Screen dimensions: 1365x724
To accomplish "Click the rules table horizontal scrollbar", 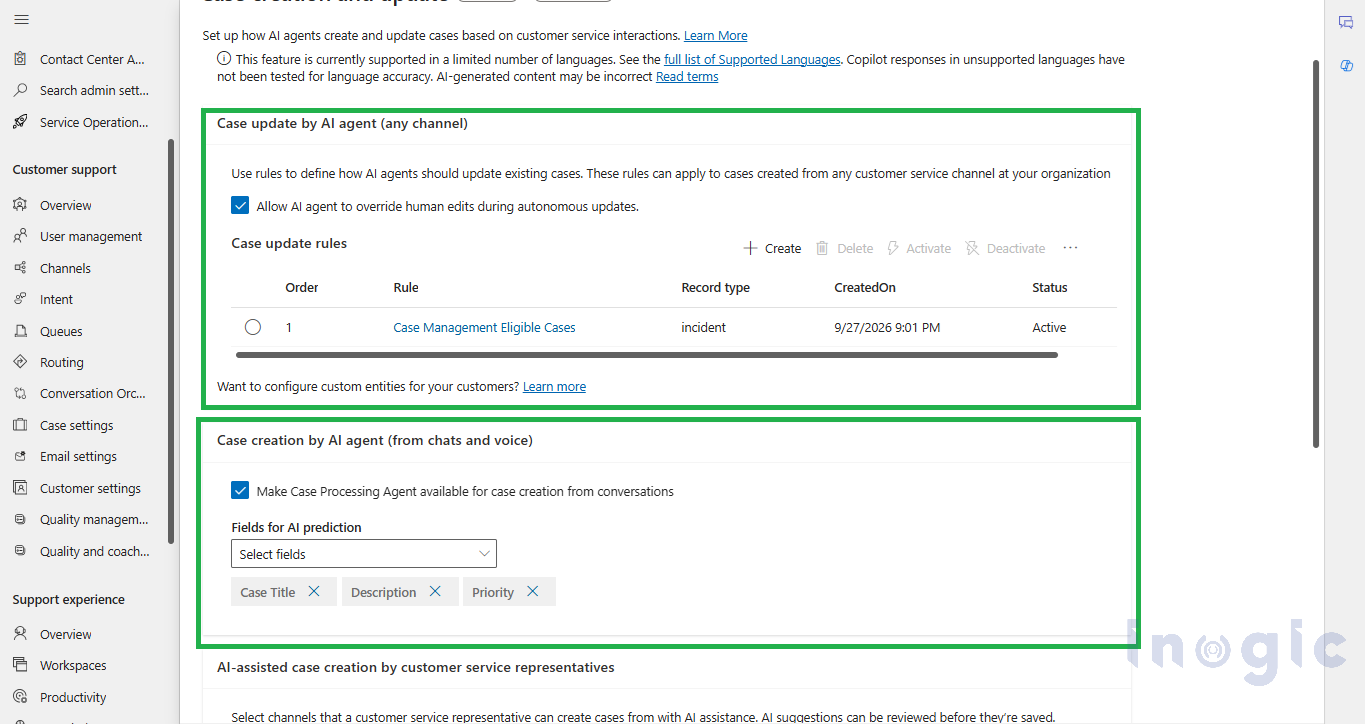I will click(646, 354).
